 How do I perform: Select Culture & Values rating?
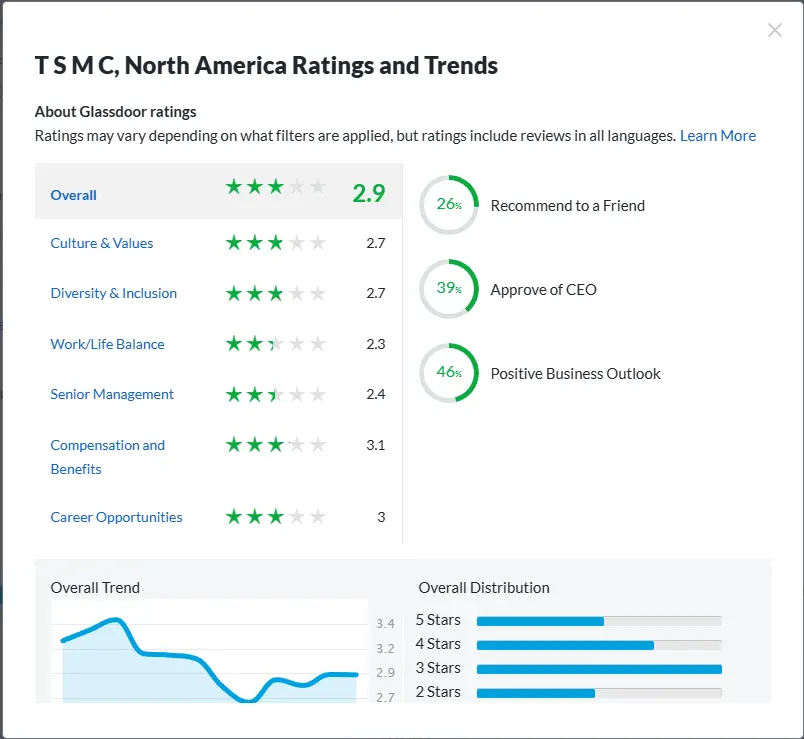pos(102,243)
